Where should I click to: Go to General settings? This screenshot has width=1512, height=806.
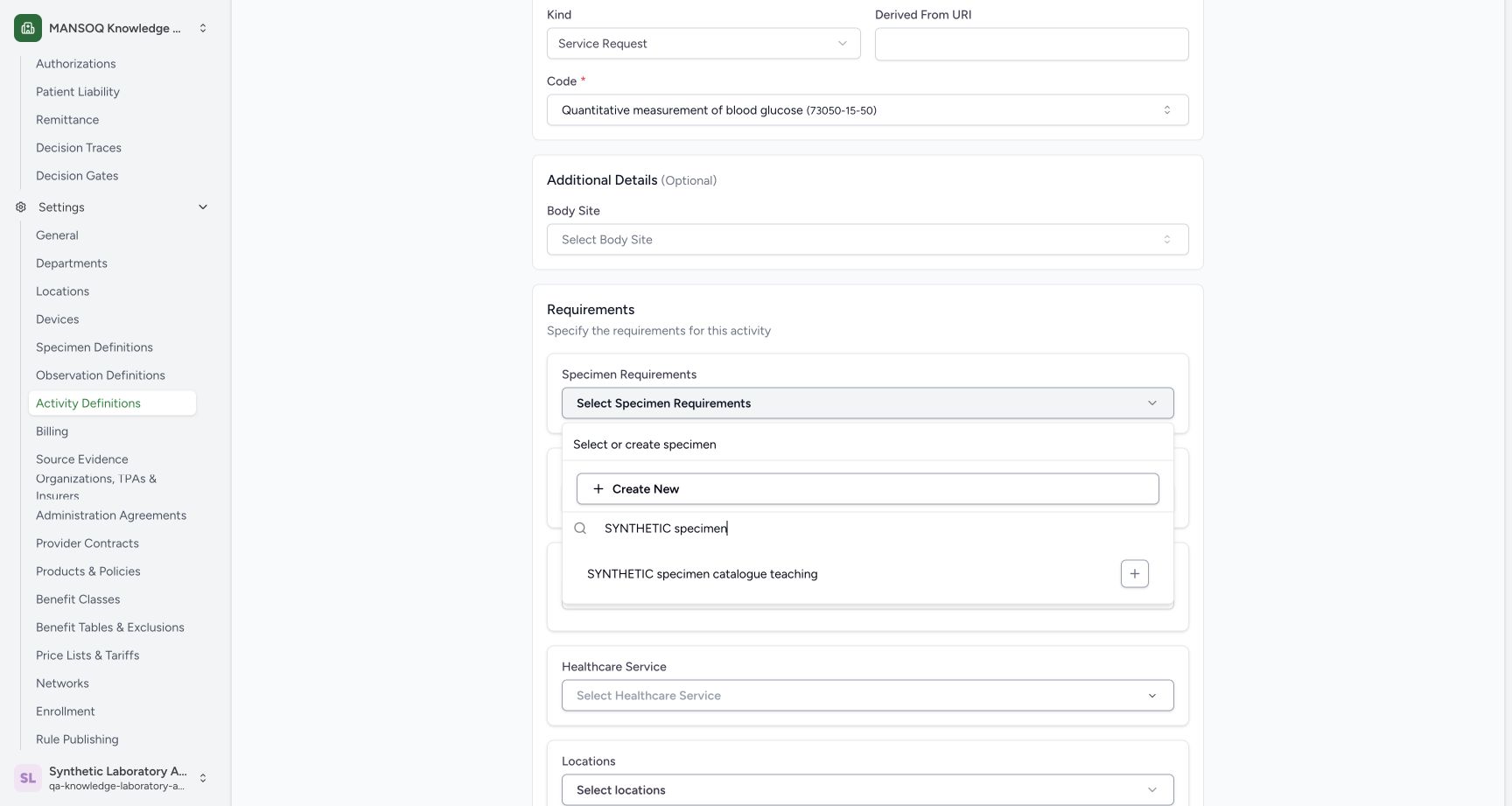57,235
